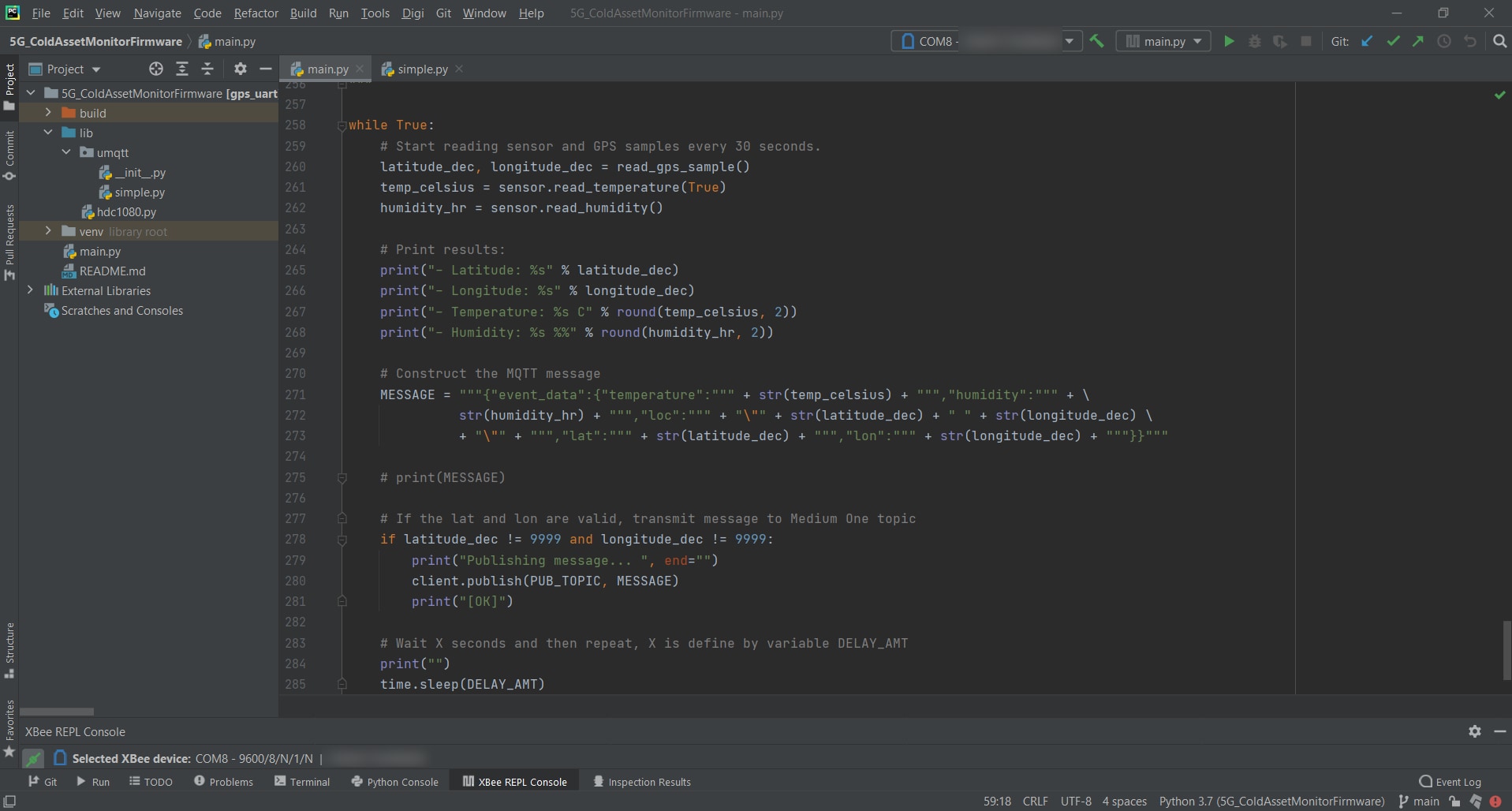Open the COM8 serial port dropdown
The width and height of the screenshot is (1512, 811).
tap(1070, 41)
